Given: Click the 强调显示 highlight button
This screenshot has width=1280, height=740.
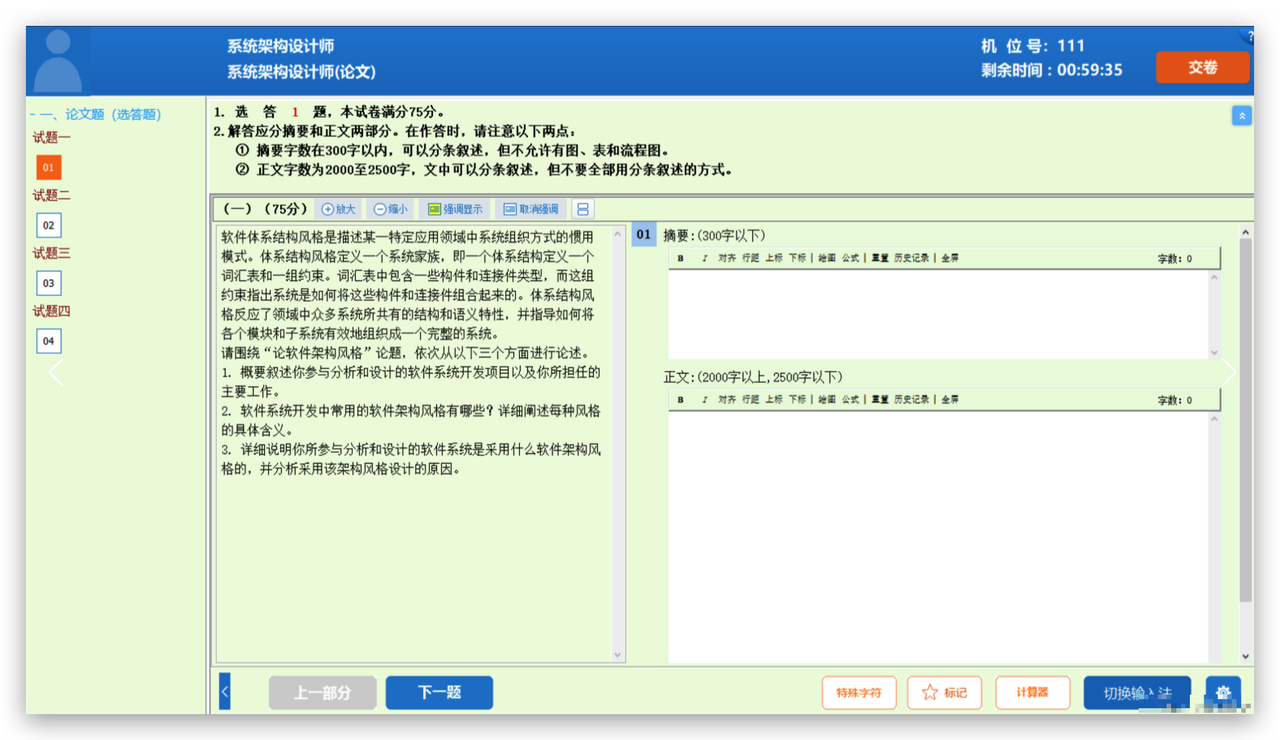Looking at the screenshot, I should [x=455, y=209].
